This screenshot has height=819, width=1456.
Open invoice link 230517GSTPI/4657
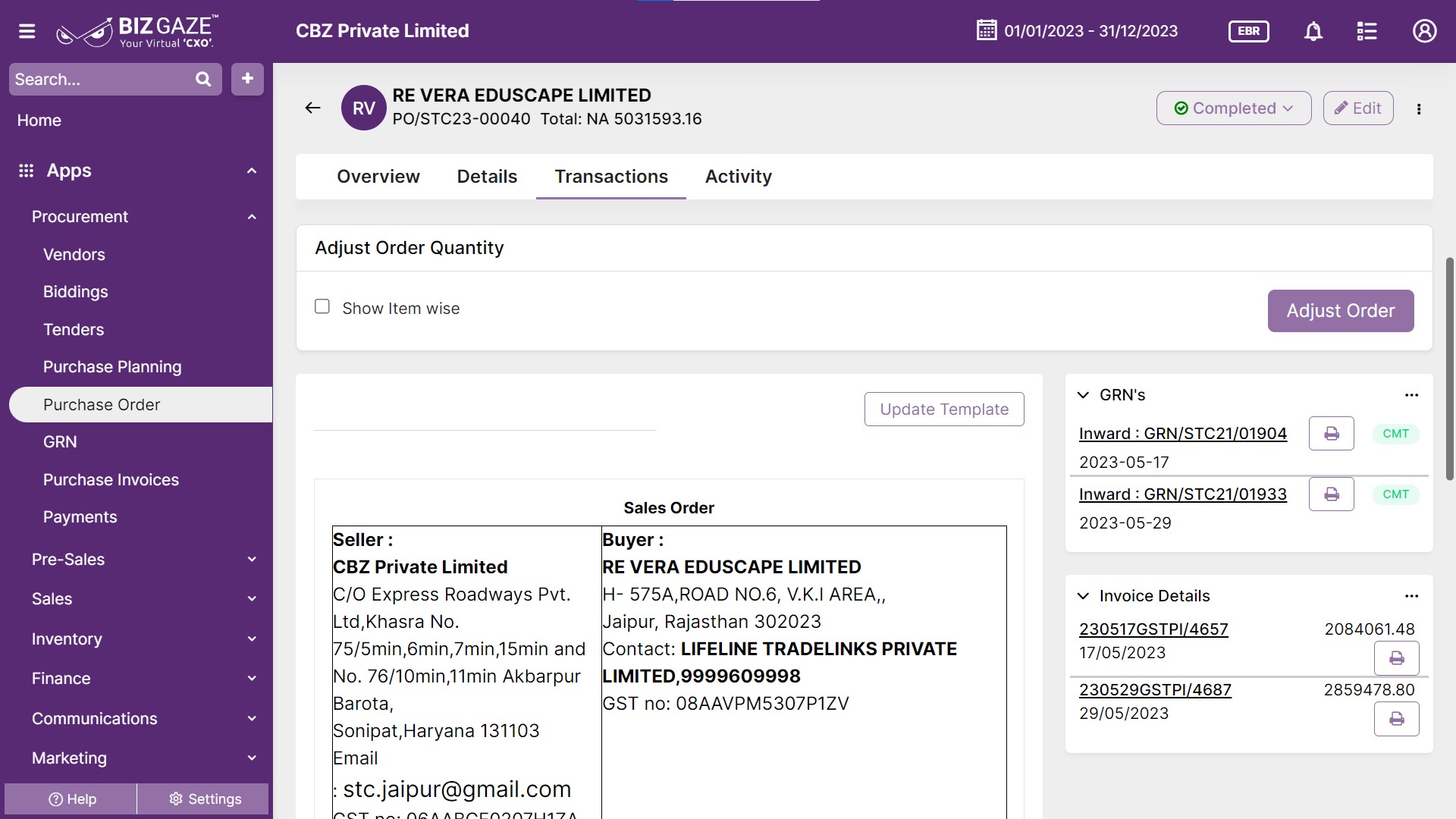point(1153,629)
